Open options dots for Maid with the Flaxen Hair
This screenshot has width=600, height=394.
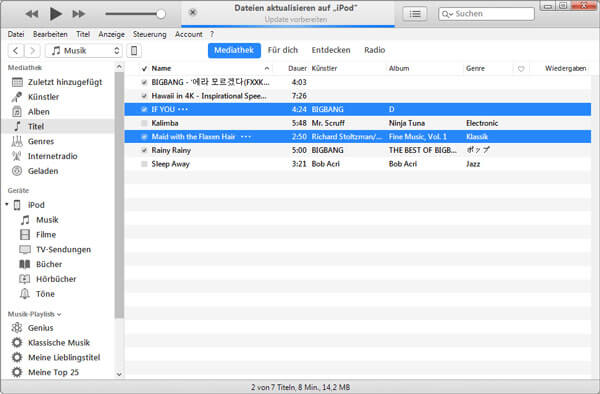pyautogui.click(x=246, y=137)
